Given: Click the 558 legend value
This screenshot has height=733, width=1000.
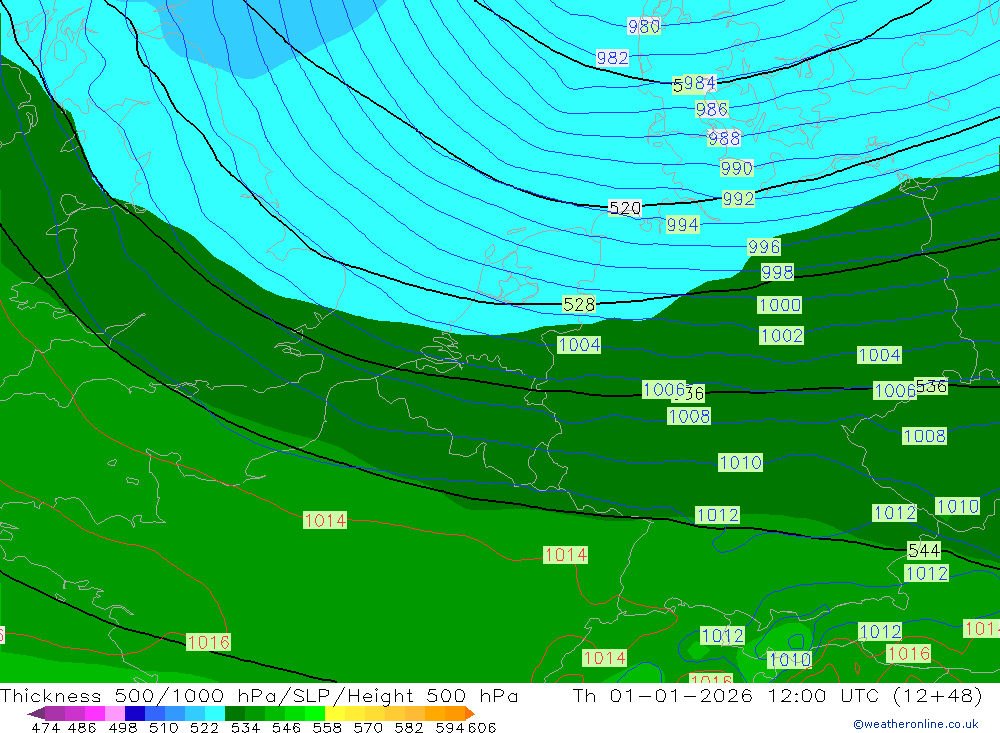Looking at the screenshot, I should click(327, 728).
